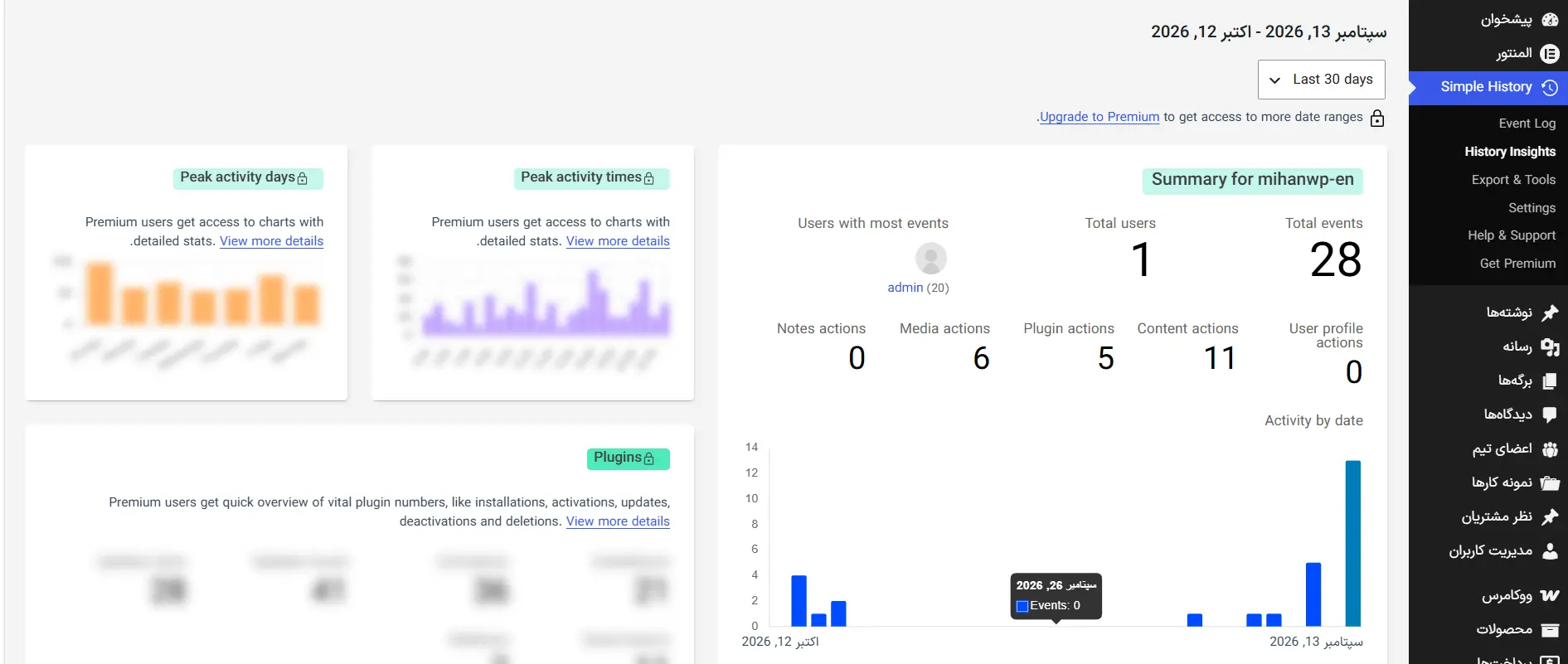Click the Plugin actions value 5
The width and height of the screenshot is (1568, 664).
click(1105, 358)
